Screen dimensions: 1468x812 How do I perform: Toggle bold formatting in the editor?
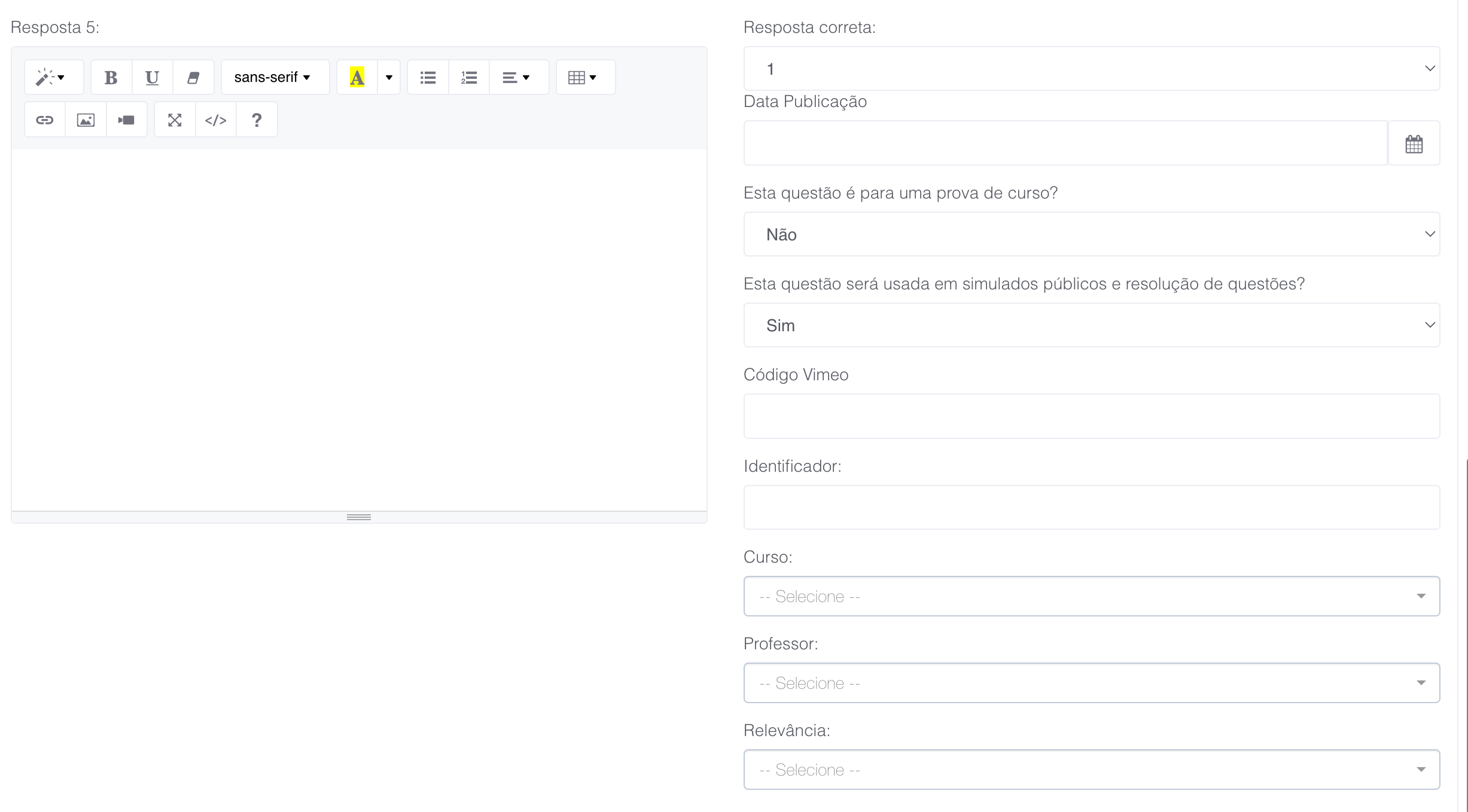[x=111, y=77]
